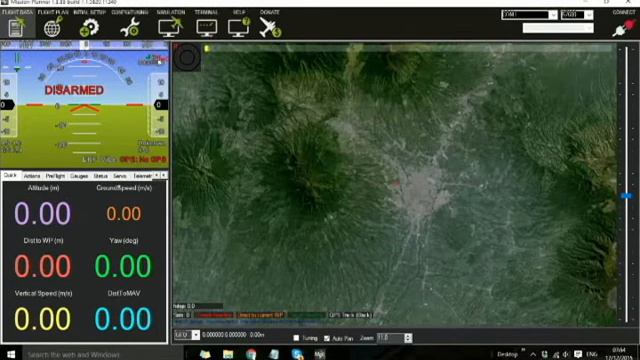This screenshot has width=640, height=360.
Task: Click the direct to current WP legend
Action: [x=261, y=315]
